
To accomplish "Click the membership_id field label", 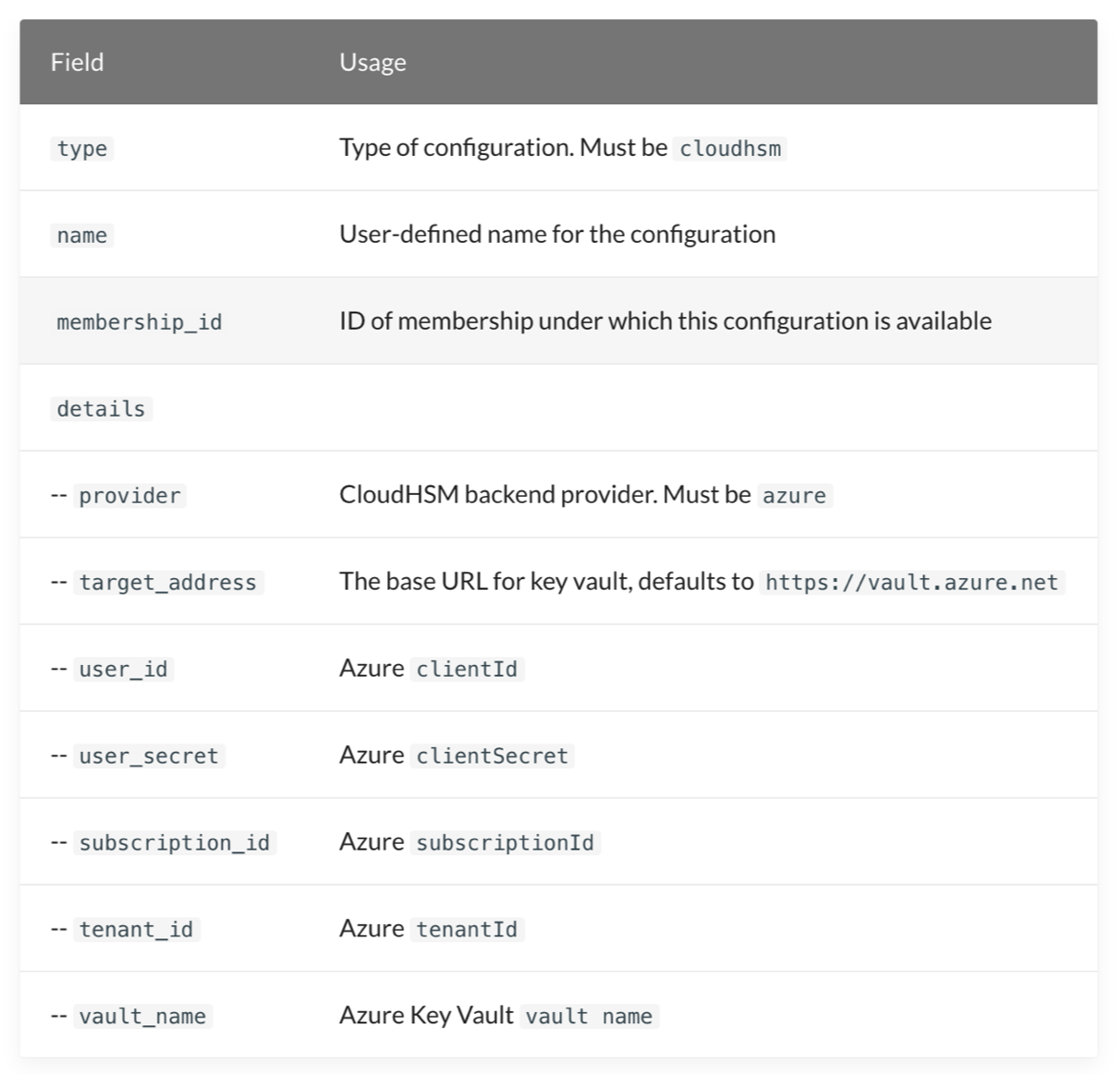I will pyautogui.click(x=140, y=322).
